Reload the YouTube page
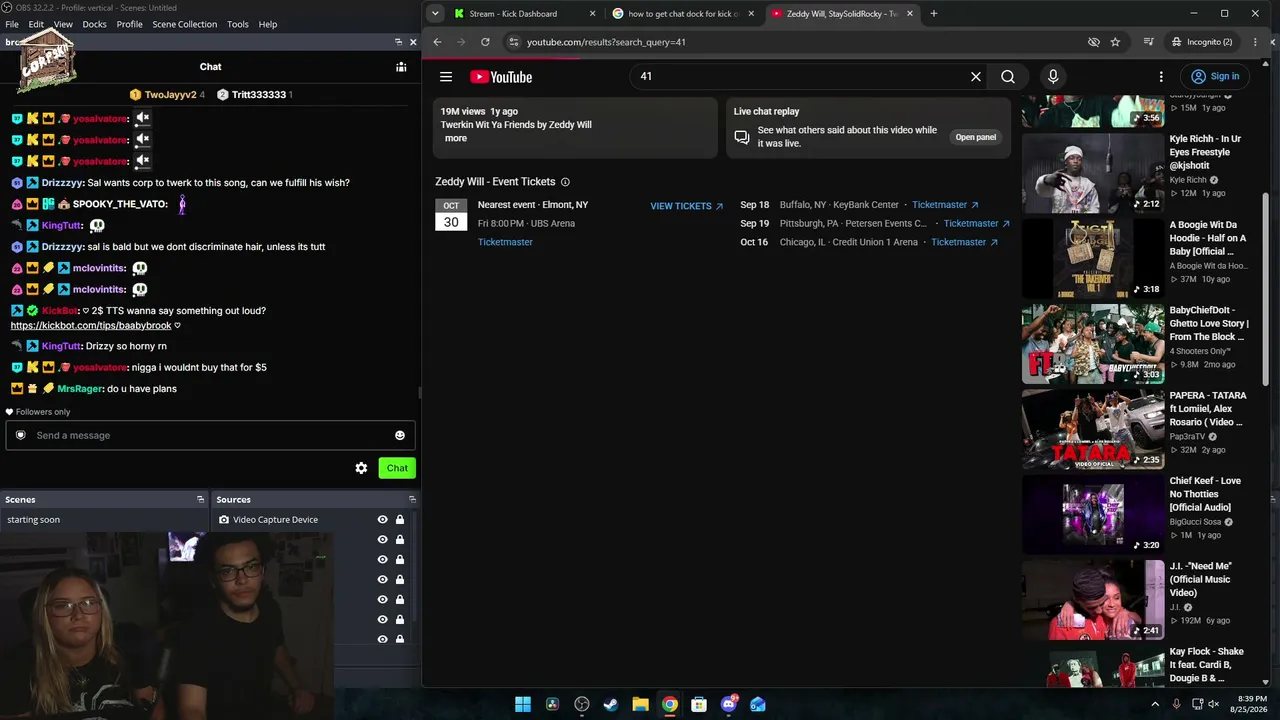1280x720 pixels. point(485,42)
